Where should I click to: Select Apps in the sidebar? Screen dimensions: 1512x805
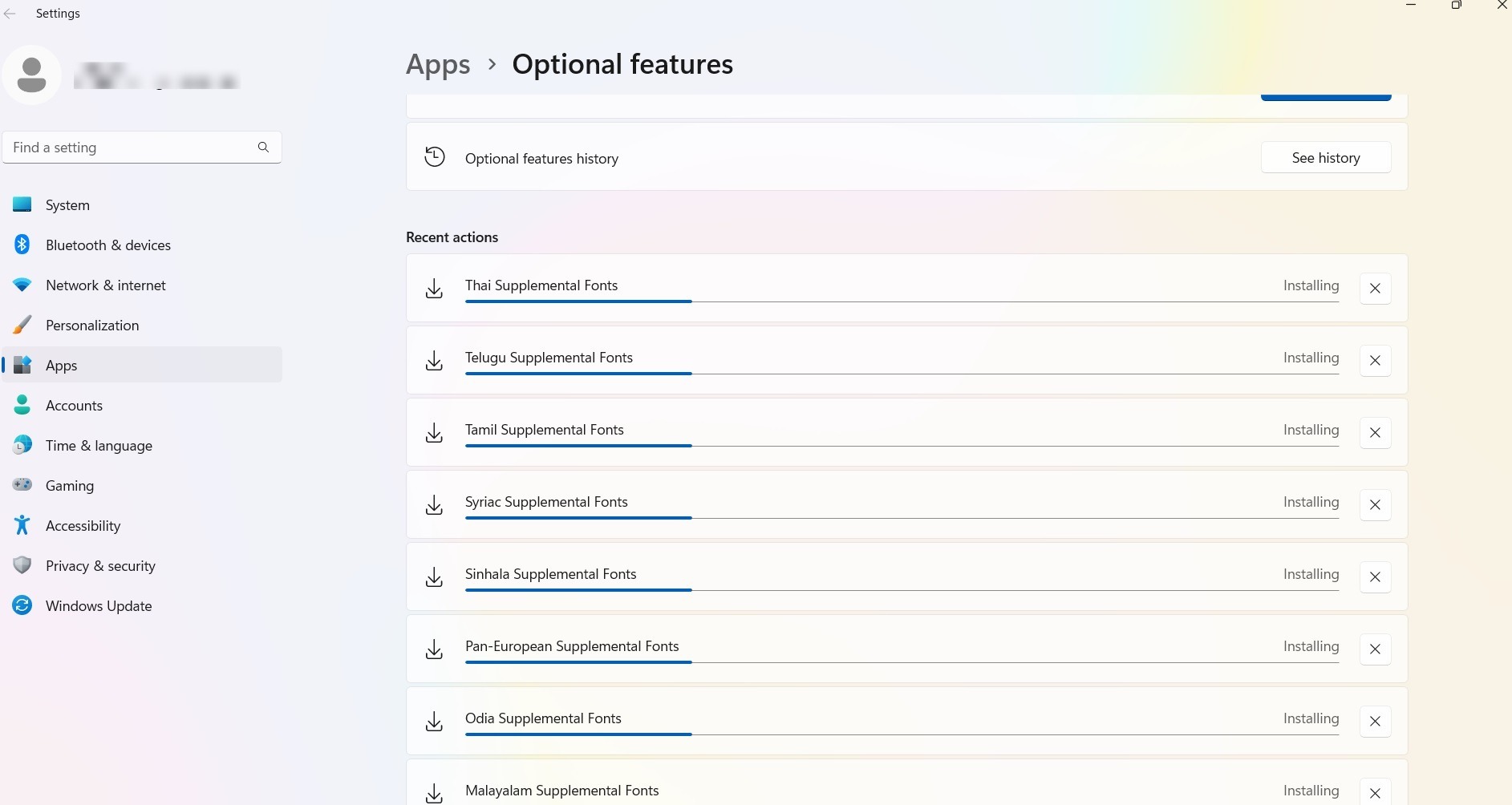click(x=61, y=365)
